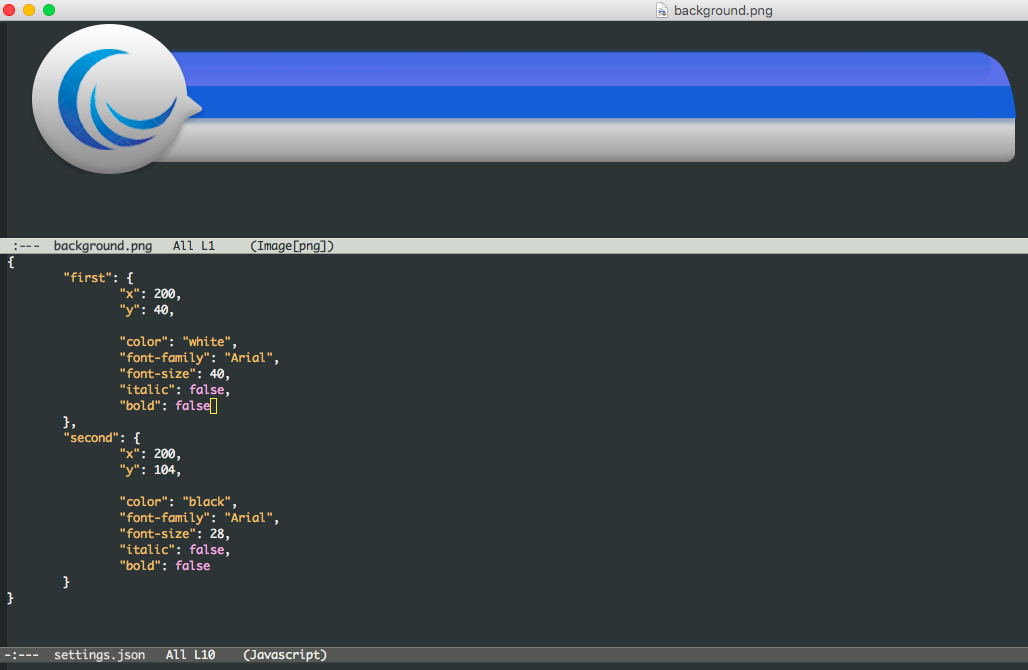Close the window with the red button
This screenshot has height=670, width=1028.
coord(9,10)
